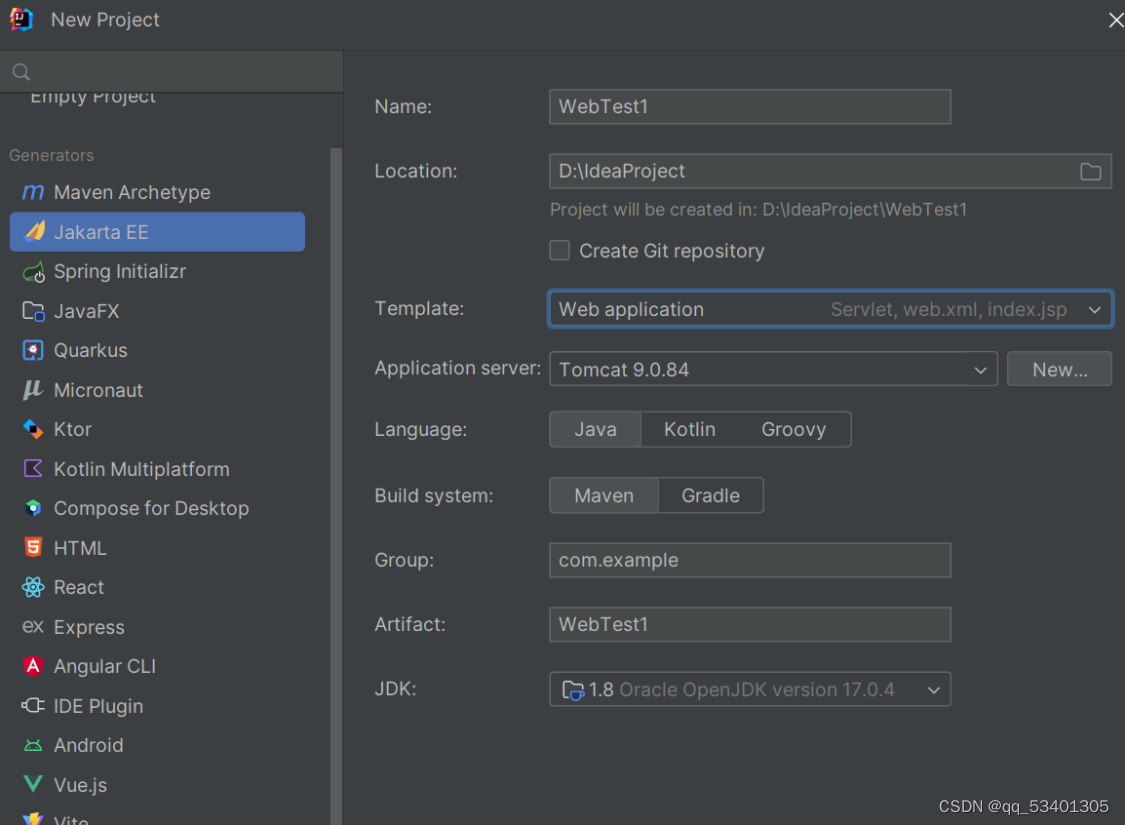Viewport: 1125px width, 825px height.
Task: Open the Template dropdown
Action: [830, 309]
